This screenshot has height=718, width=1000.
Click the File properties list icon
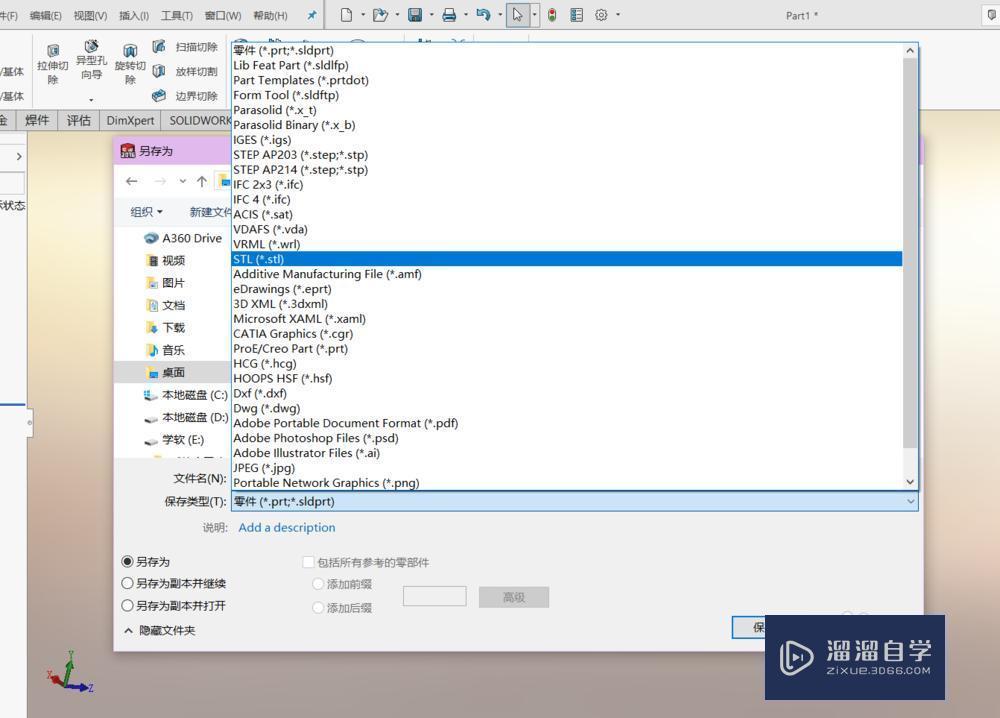tap(577, 15)
